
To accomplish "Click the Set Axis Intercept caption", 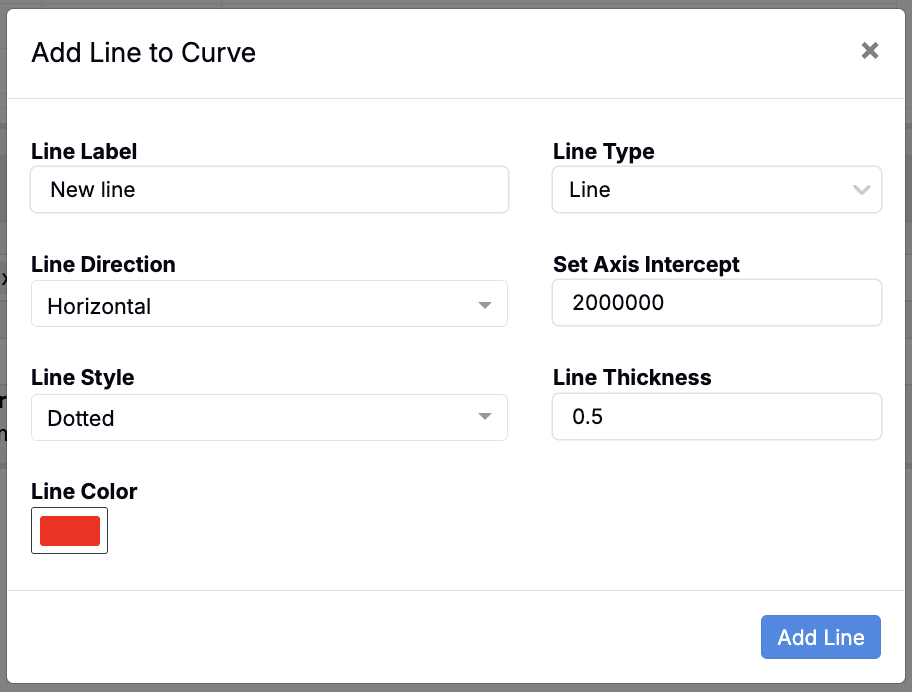I will tap(646, 265).
